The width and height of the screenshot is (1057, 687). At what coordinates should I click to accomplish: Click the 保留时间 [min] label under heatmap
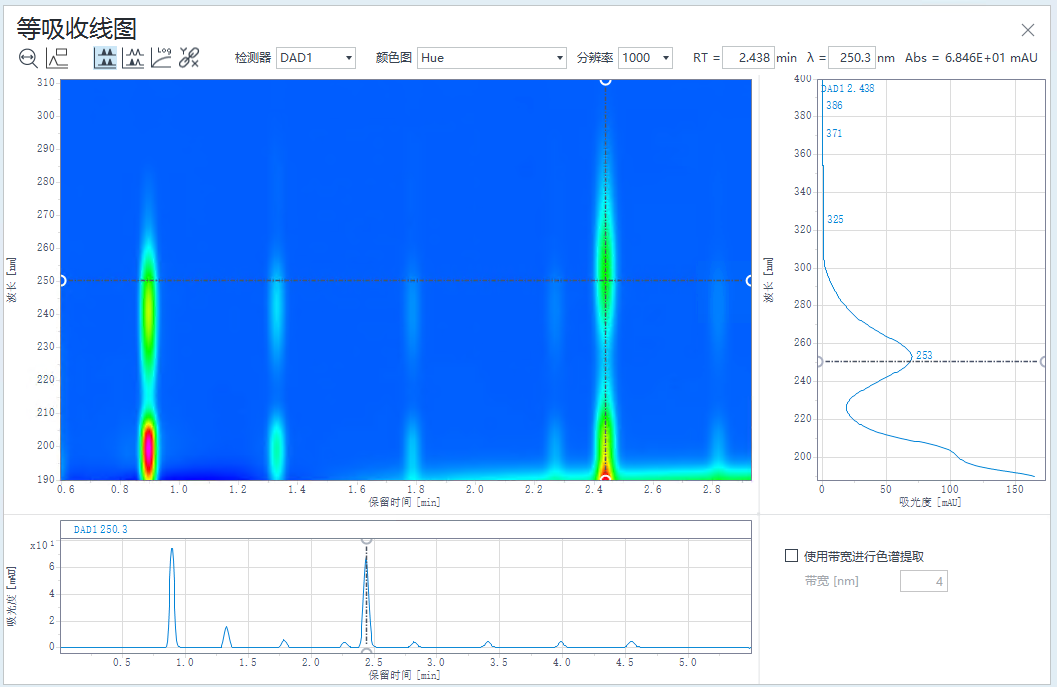404,502
